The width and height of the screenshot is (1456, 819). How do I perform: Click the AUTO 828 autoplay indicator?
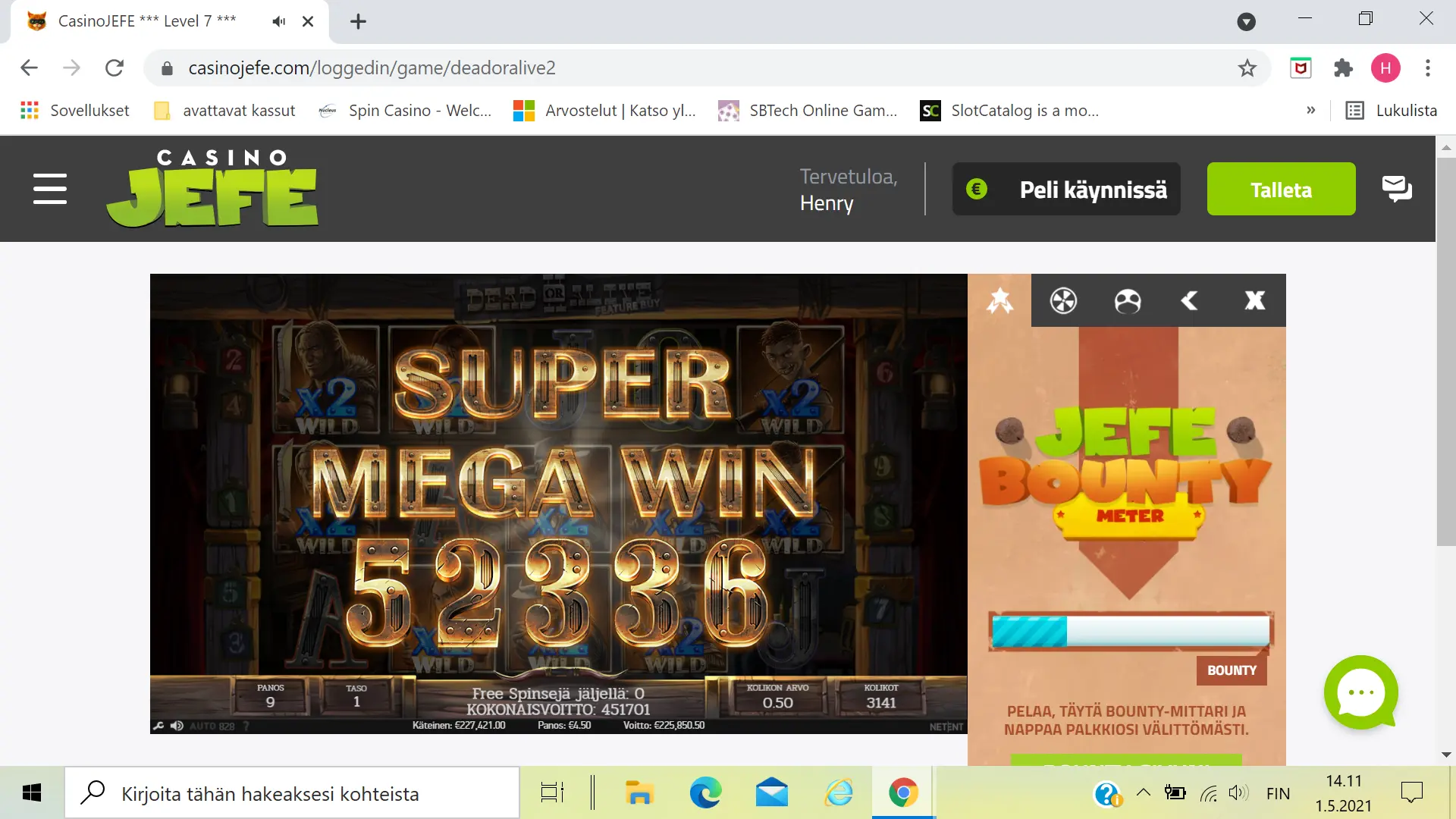pyautogui.click(x=212, y=726)
